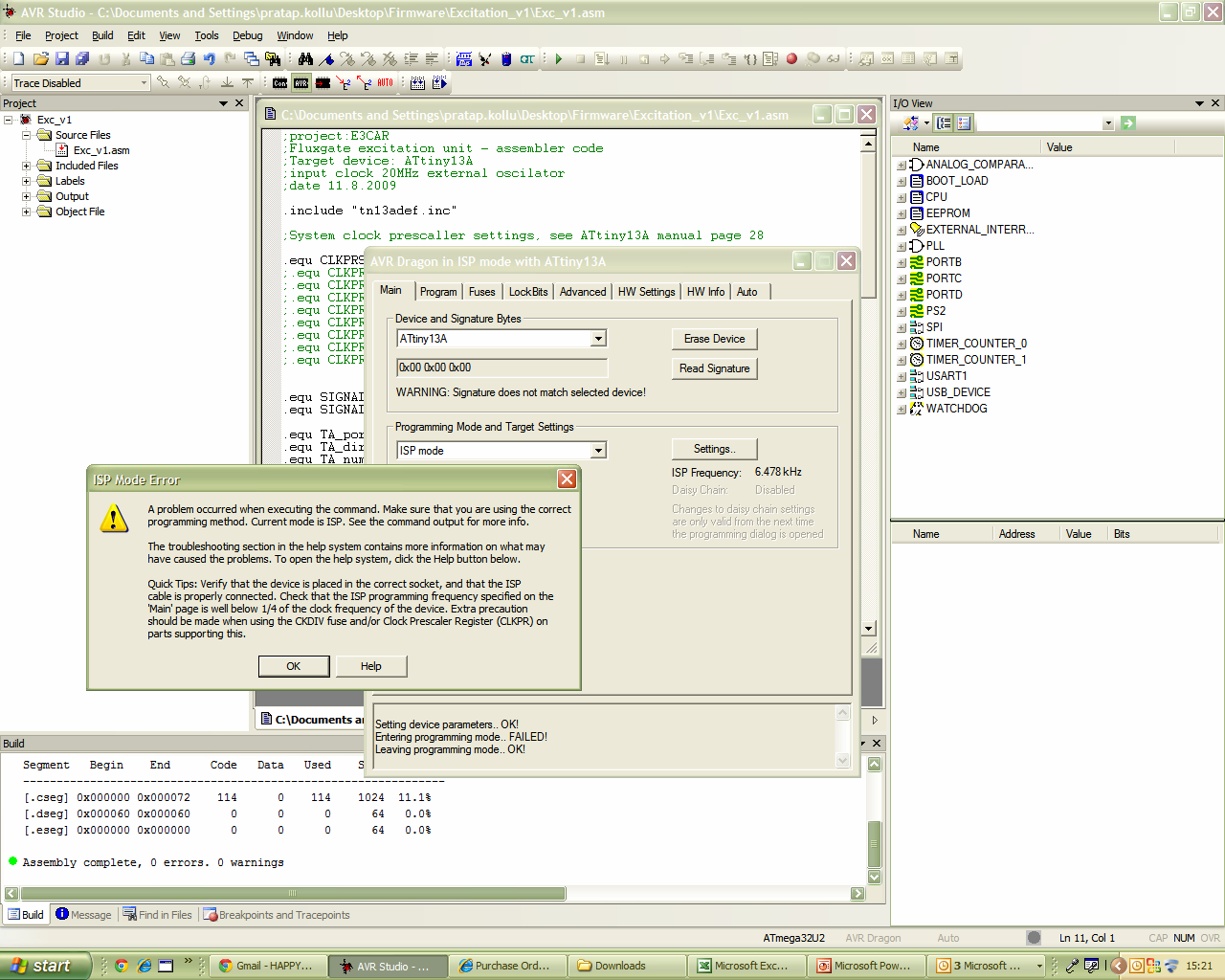Expand the Included Files tree node

pyautogui.click(x=27, y=166)
